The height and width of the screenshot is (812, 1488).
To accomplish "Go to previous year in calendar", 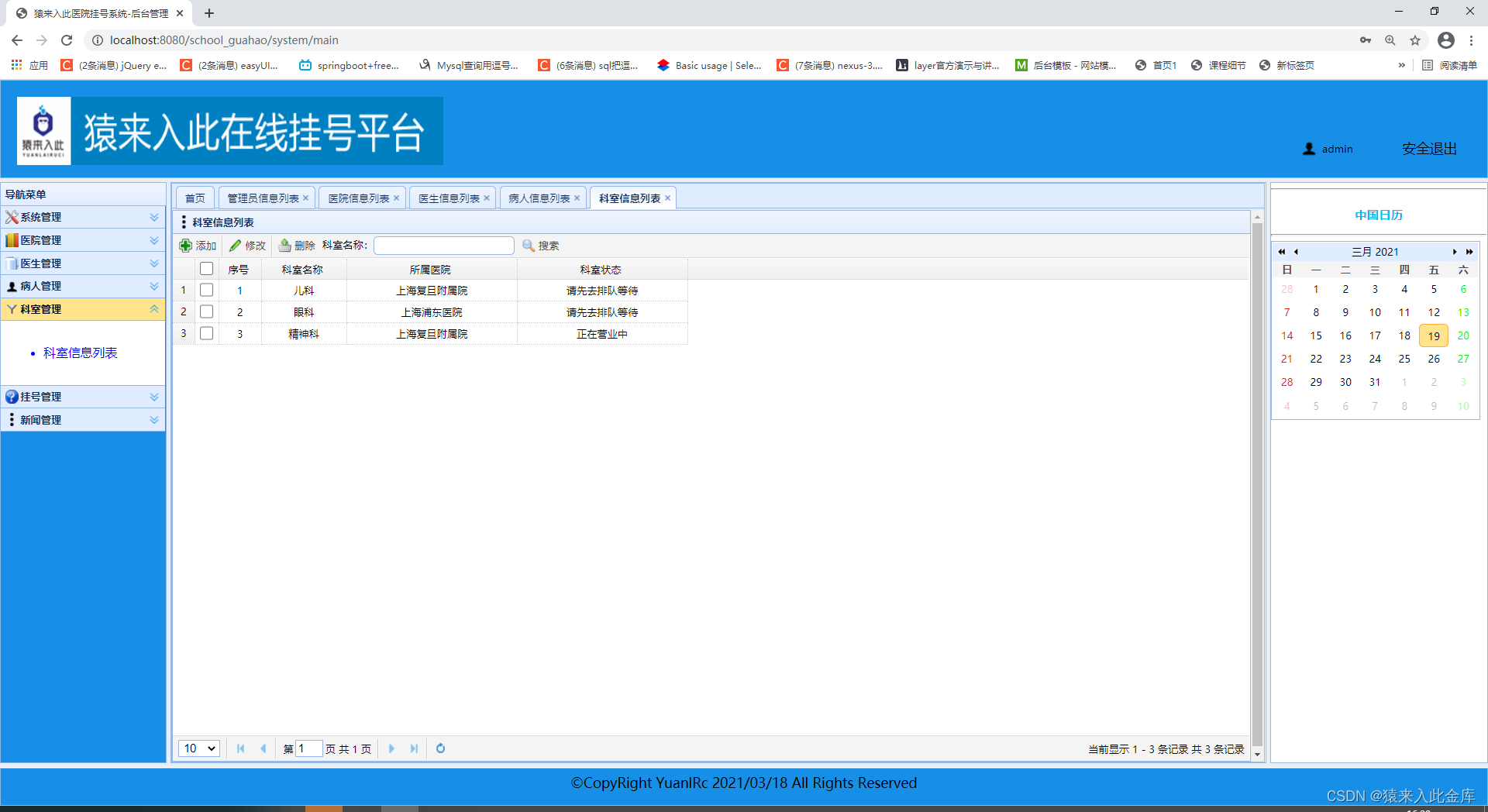I will click(1281, 252).
